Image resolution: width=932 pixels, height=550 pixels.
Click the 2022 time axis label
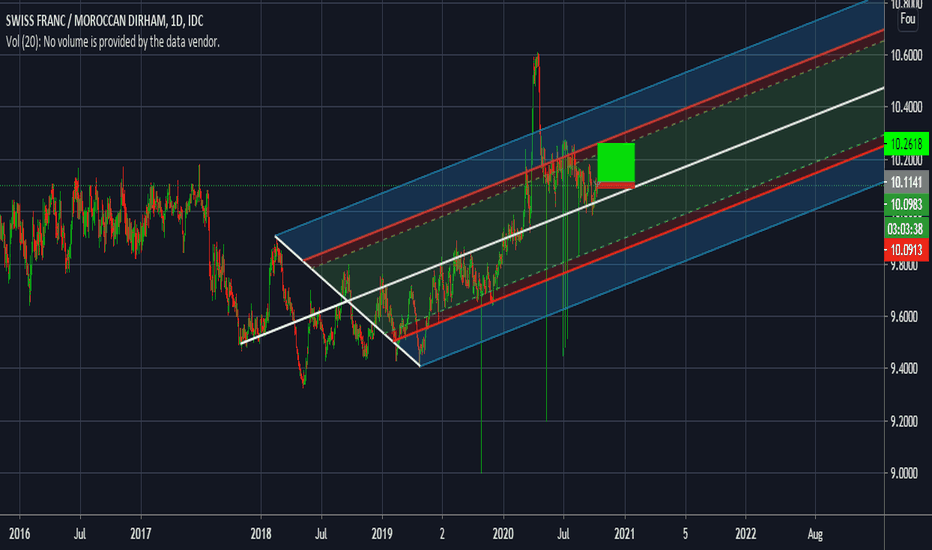pyautogui.click(x=745, y=533)
